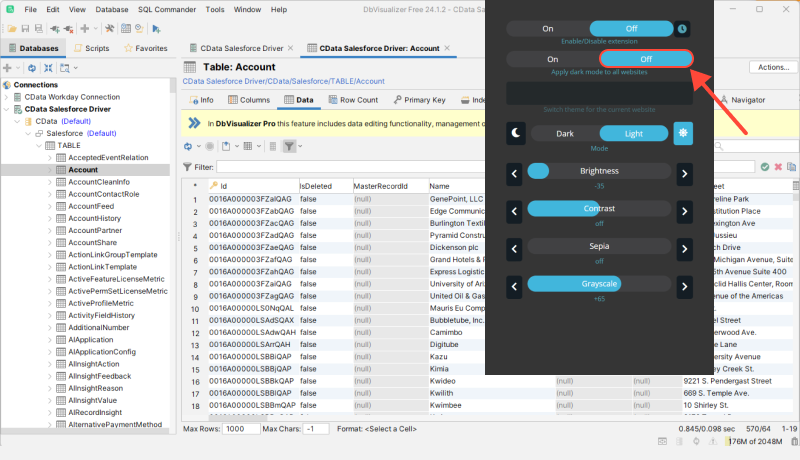Turn On dark mode for all websites
Screen dimensions: 800x460
pos(553,59)
